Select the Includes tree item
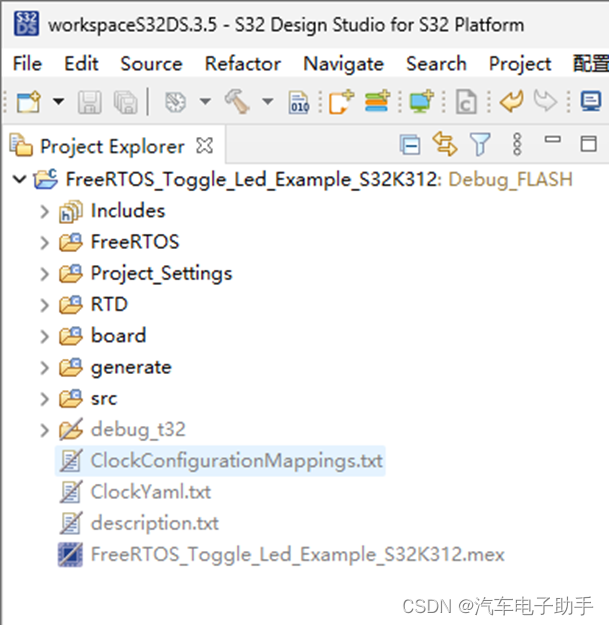 pos(128,210)
